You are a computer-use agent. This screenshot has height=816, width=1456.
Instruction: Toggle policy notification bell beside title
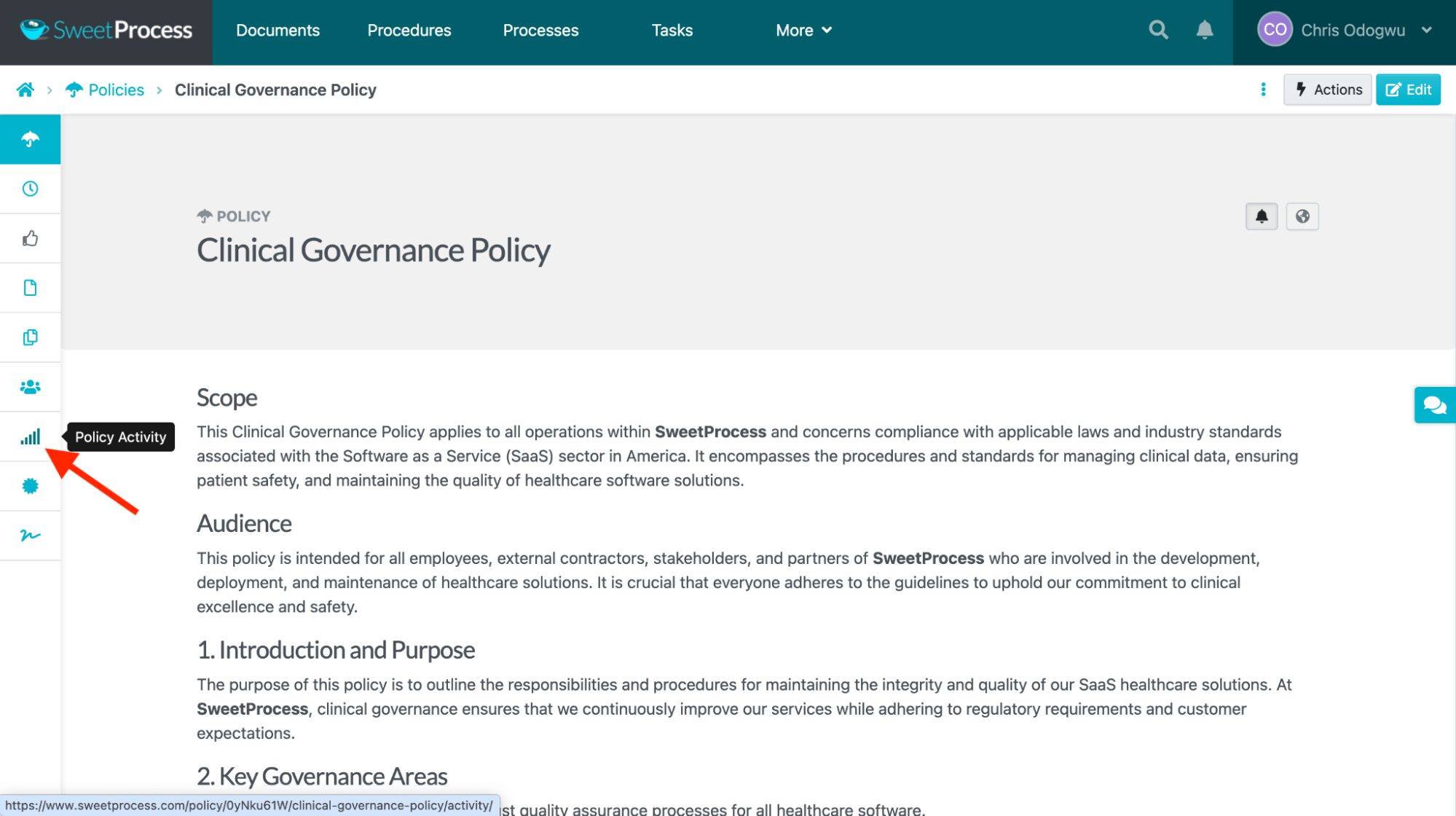coord(1262,216)
